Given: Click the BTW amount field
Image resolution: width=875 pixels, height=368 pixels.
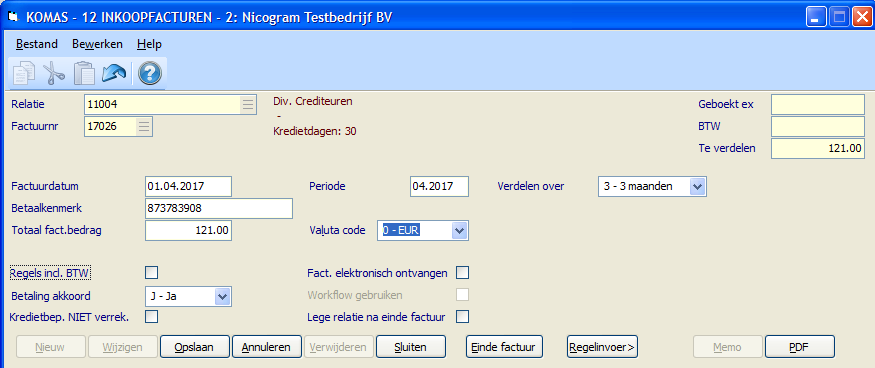Looking at the screenshot, I should coord(818,126).
